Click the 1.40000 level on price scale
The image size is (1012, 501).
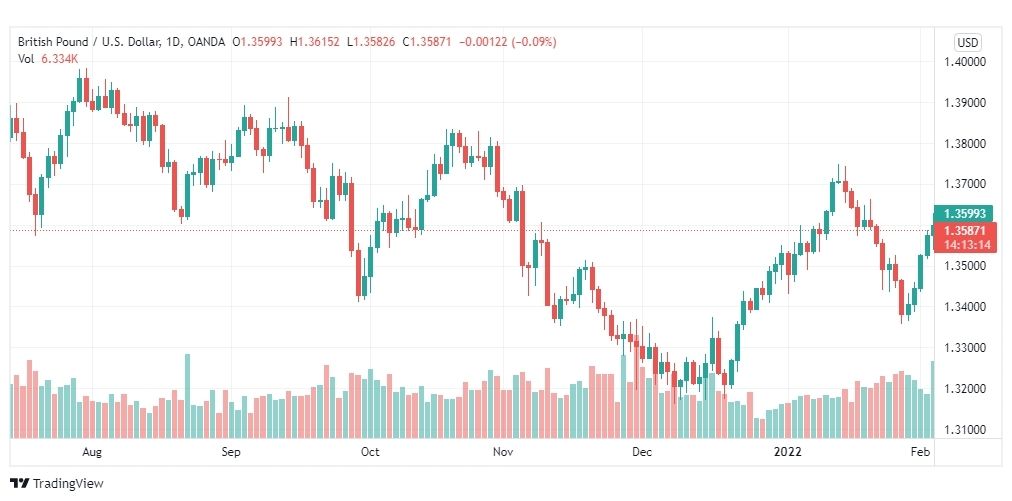(x=964, y=62)
